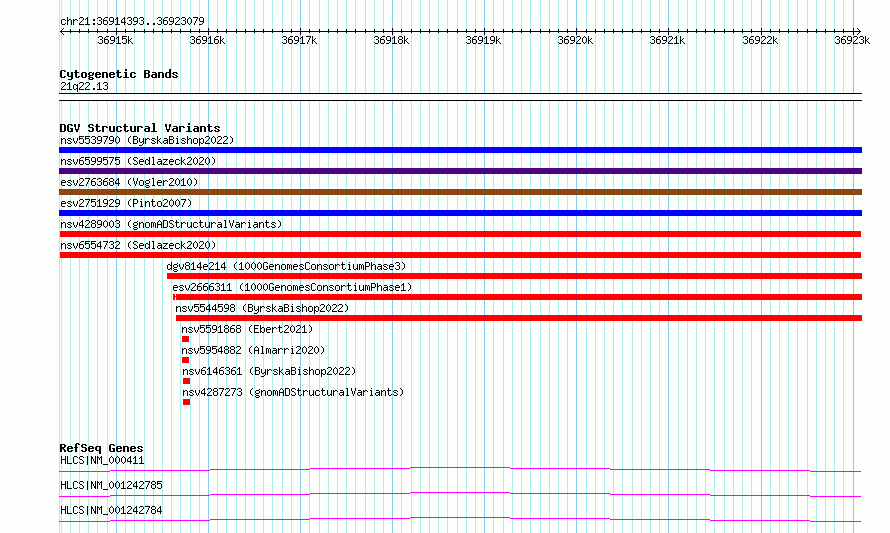This screenshot has width=890, height=533.
Task: Click the nsv5539790 blue variant bar
Action: [460, 150]
